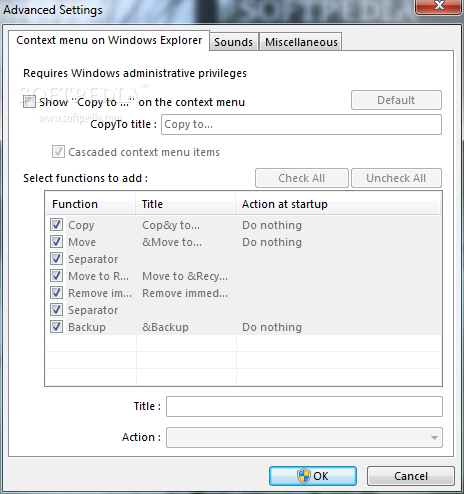Screen dimensions: 464x494
Task: Close the Advanced Settings window
Action: pos(439,6)
